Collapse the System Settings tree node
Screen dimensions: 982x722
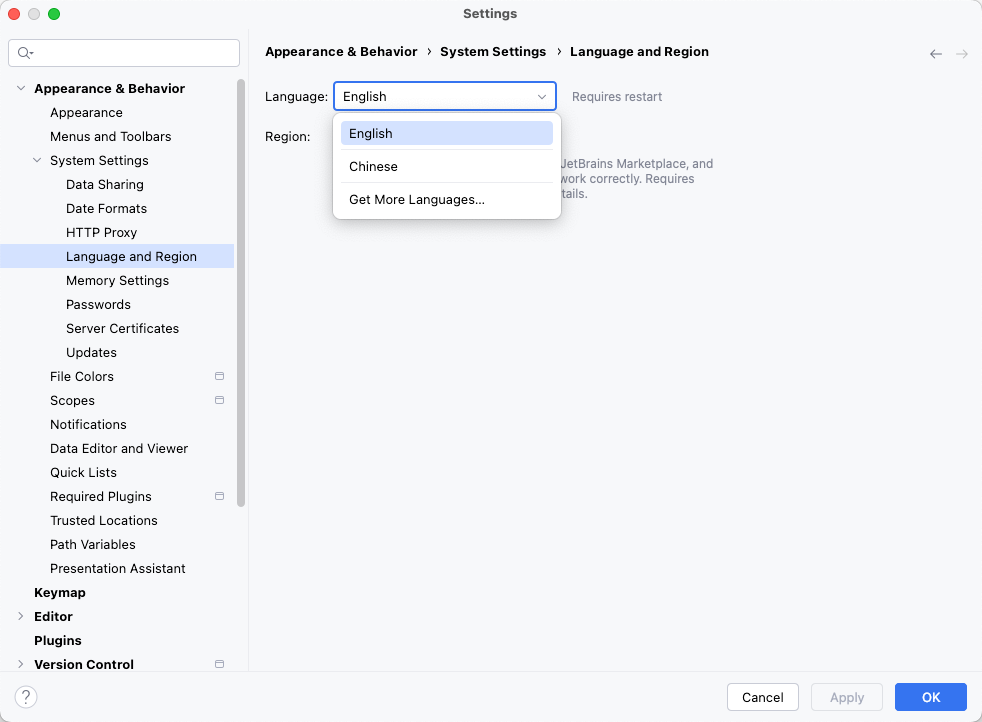pyautogui.click(x=37, y=160)
